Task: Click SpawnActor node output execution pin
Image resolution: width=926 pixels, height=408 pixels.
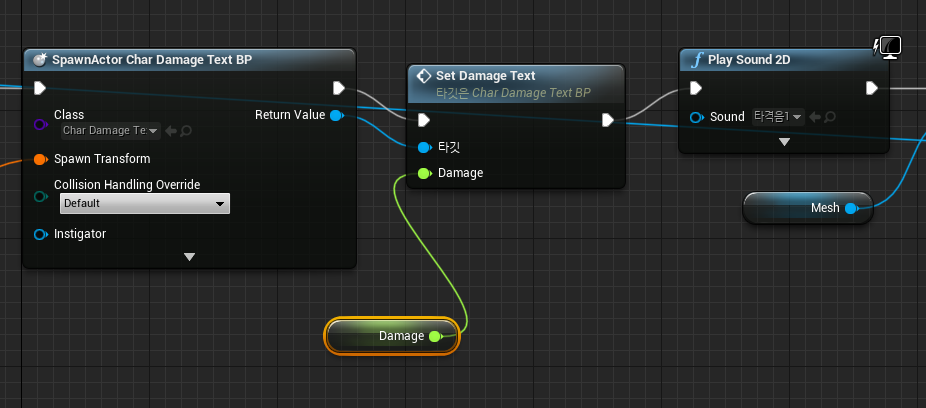Action: [x=338, y=88]
